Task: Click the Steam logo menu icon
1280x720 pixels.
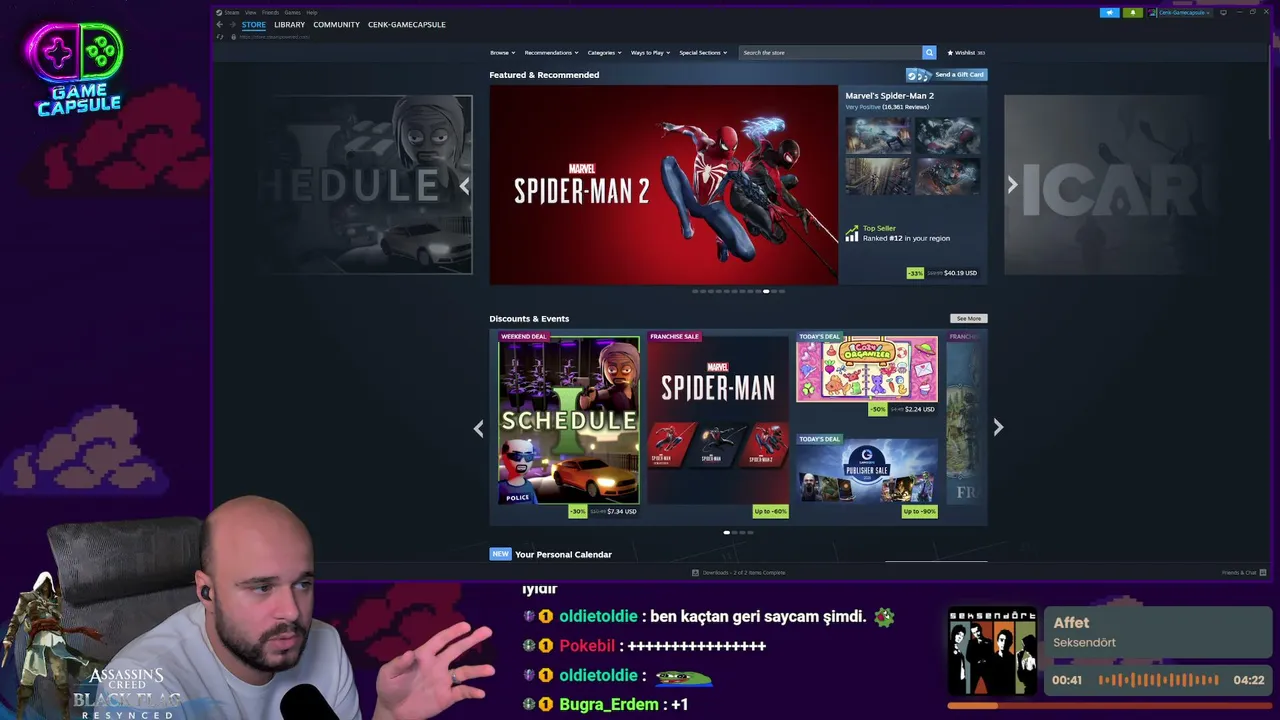Action: click(x=219, y=12)
